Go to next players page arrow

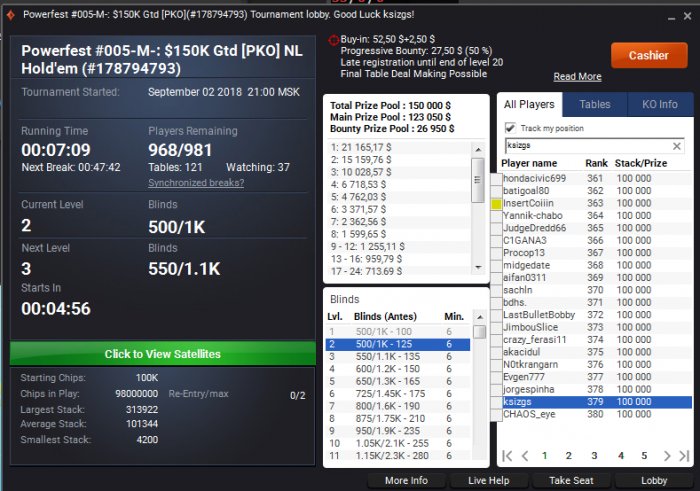(667, 456)
